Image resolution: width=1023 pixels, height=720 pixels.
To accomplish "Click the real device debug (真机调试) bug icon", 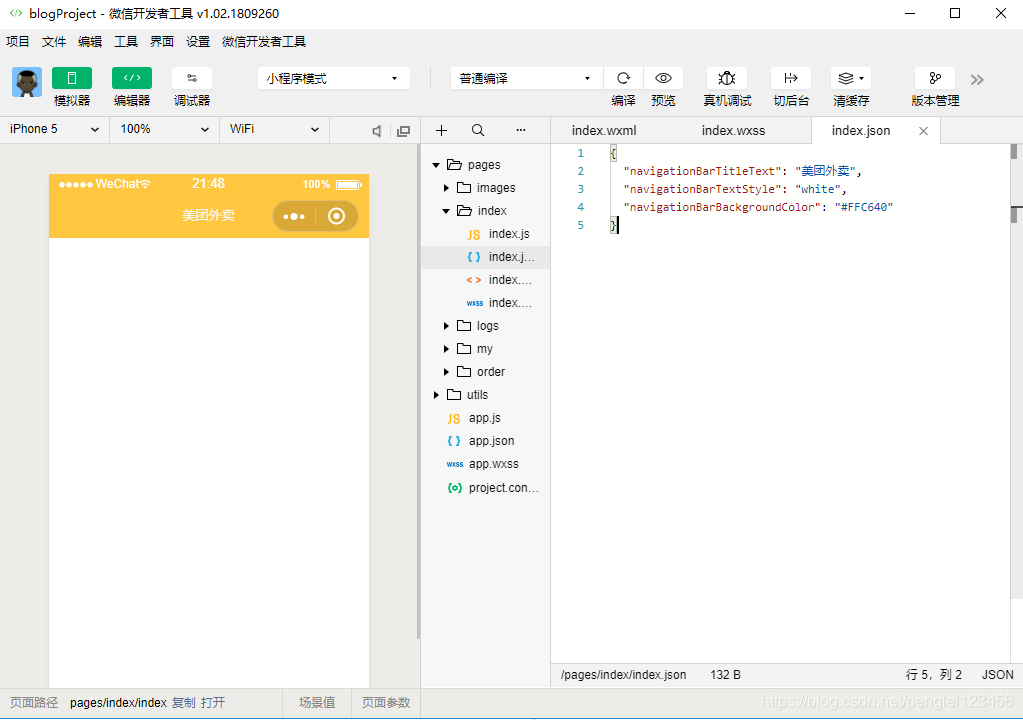I will 727,78.
